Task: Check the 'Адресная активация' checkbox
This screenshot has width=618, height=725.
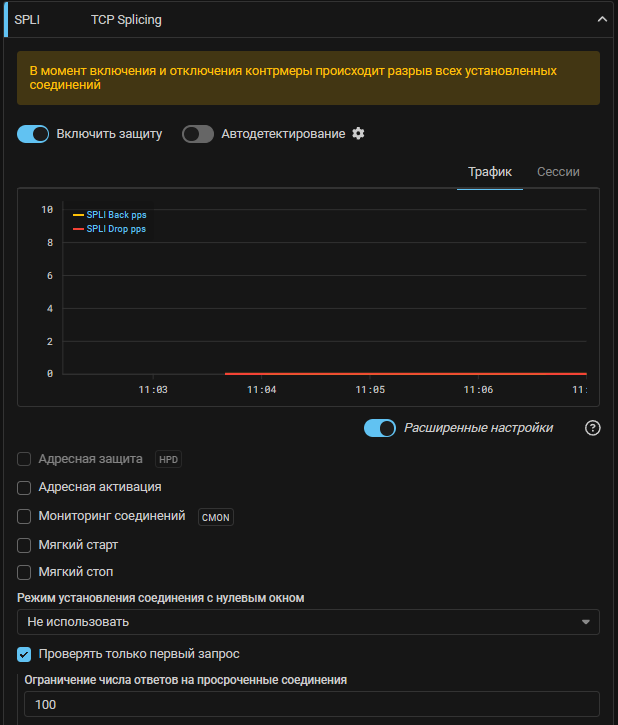Action: click(x=25, y=487)
